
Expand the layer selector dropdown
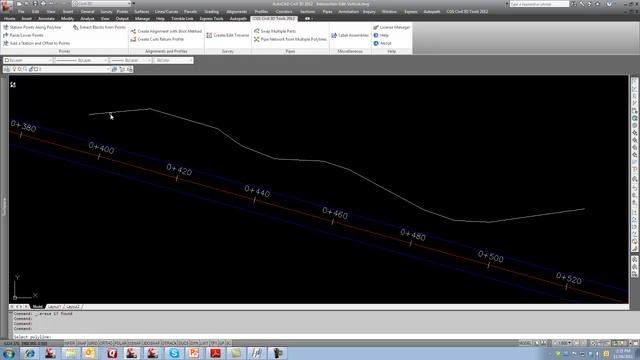(x=57, y=69)
